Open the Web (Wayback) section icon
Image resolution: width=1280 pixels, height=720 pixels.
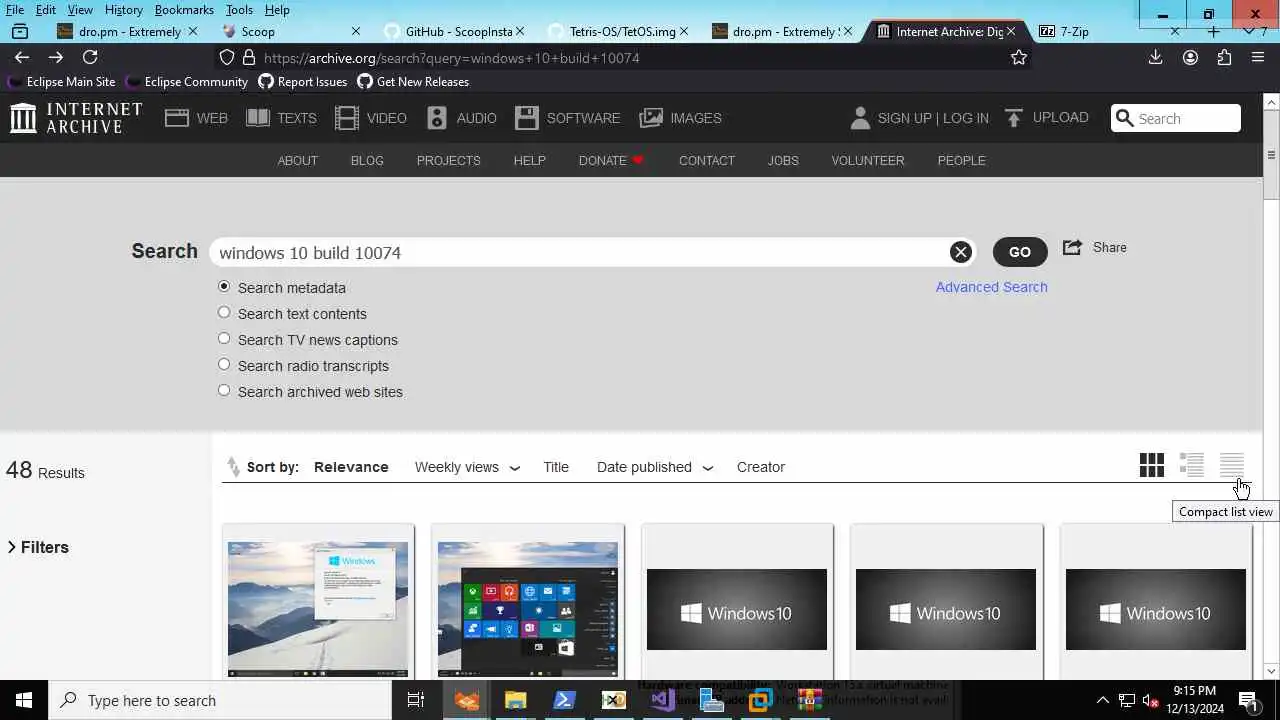(x=177, y=118)
